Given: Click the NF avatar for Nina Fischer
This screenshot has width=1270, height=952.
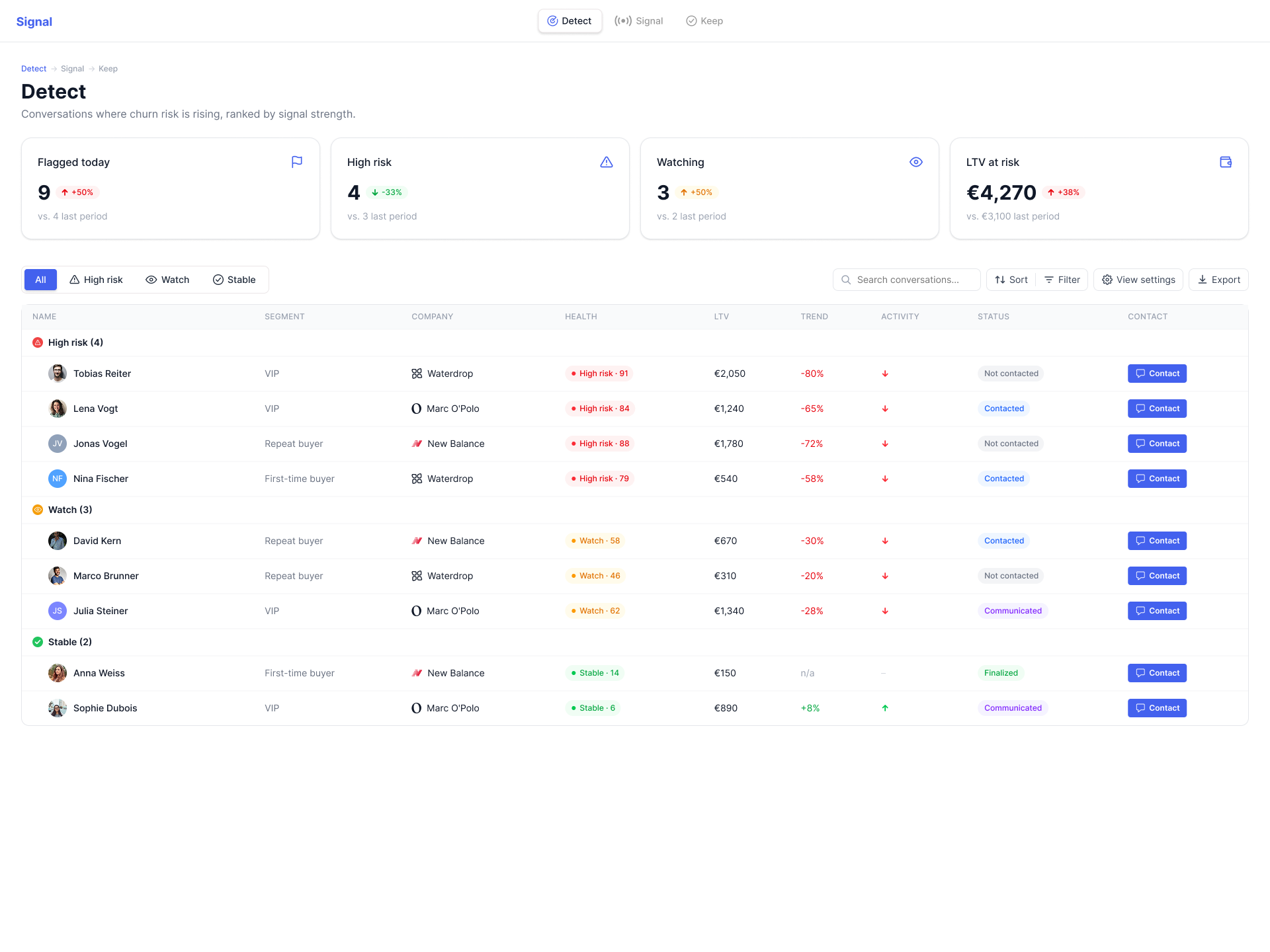Looking at the screenshot, I should (58, 479).
